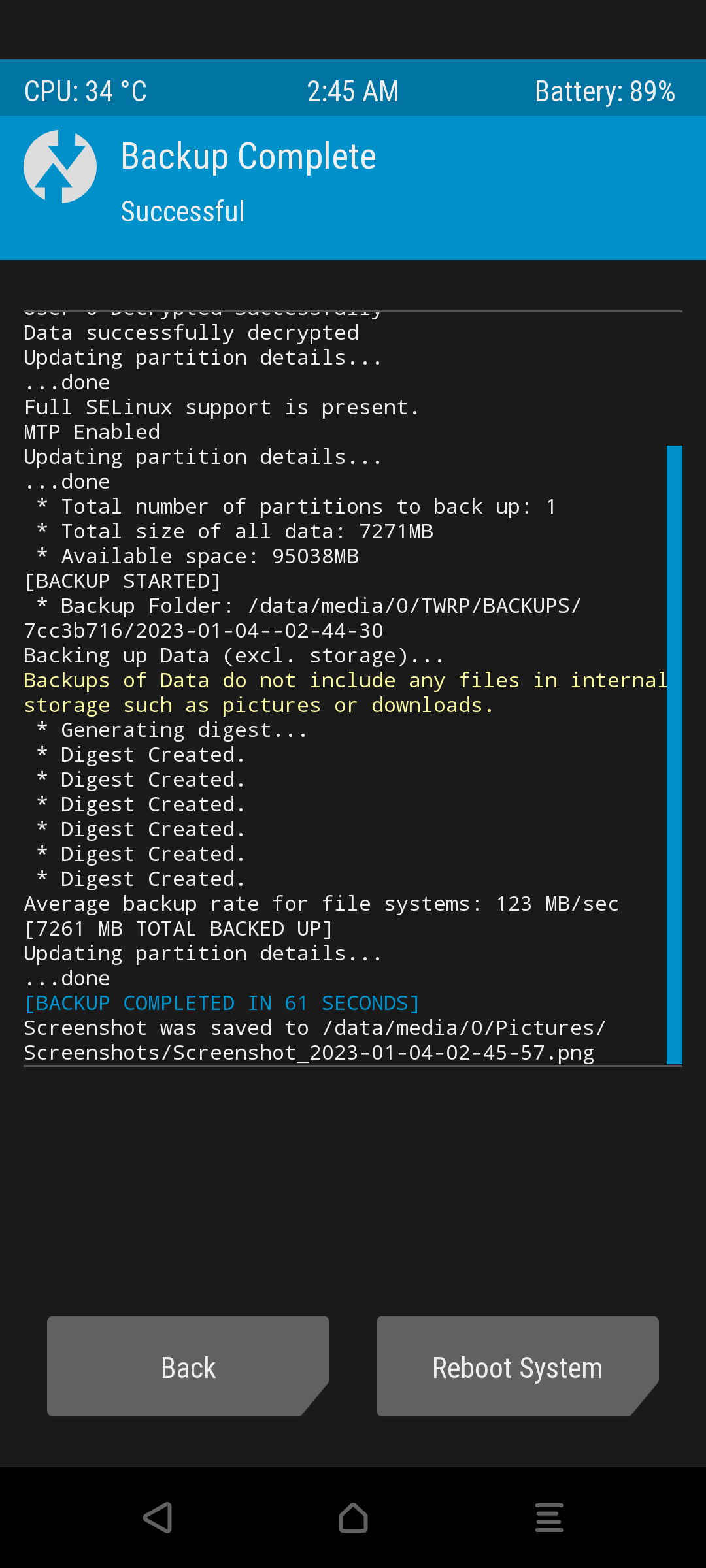Tap the yellow internal storage warning text

pos(346,693)
